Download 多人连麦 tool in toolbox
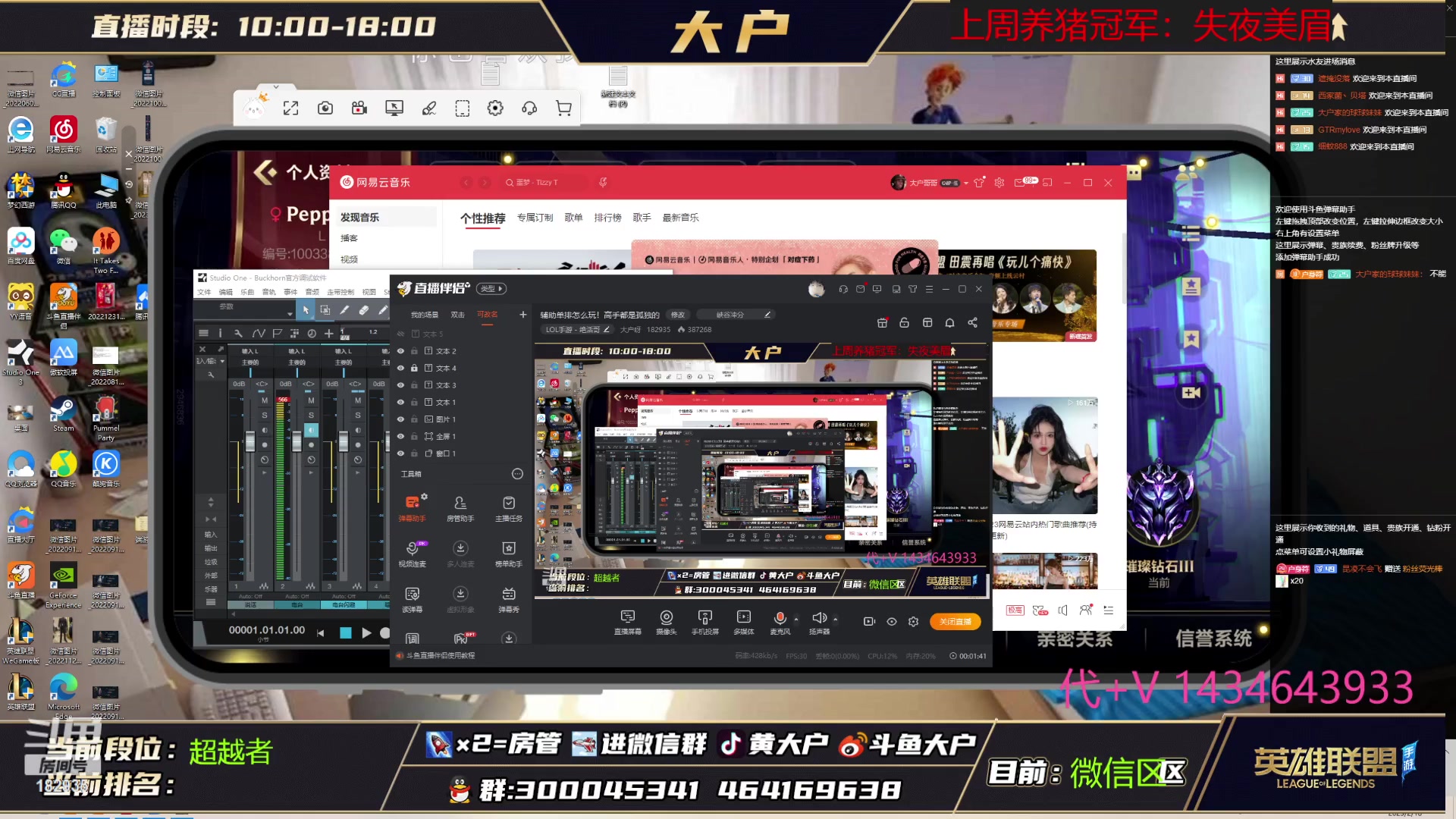The height and width of the screenshot is (819, 1456). tap(460, 553)
